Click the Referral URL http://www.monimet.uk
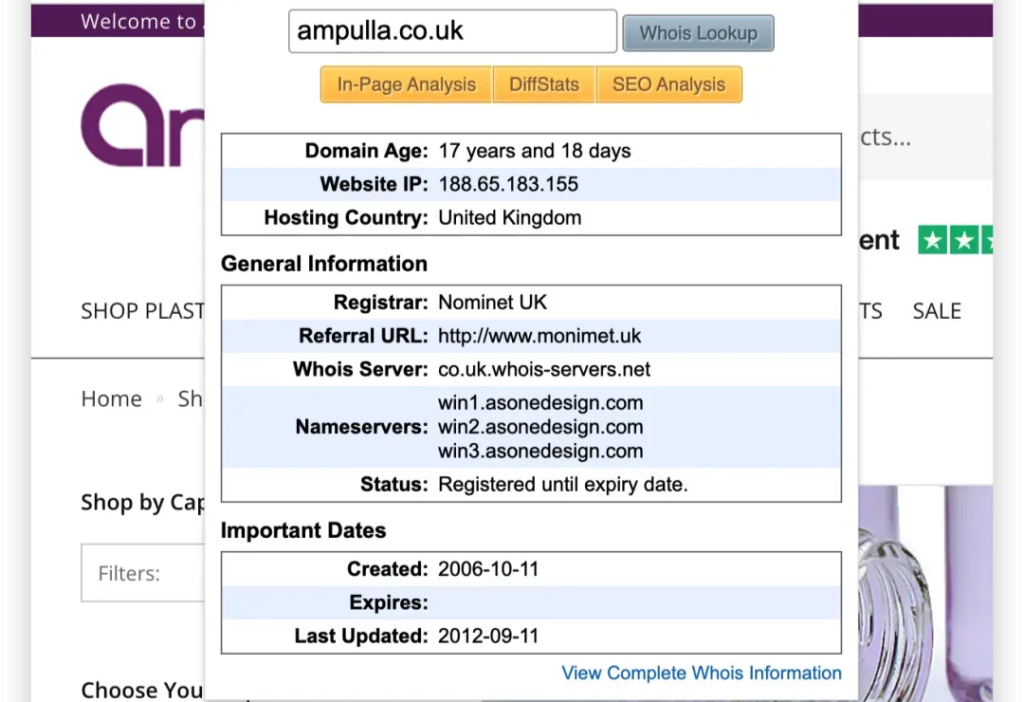This screenshot has height=702, width=1024. (539, 336)
